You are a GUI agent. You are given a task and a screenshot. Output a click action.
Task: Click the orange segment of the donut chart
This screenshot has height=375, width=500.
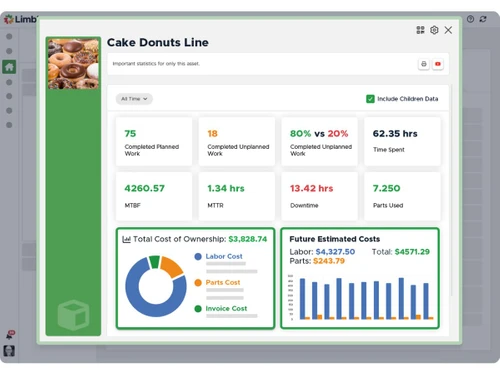[x=171, y=266]
